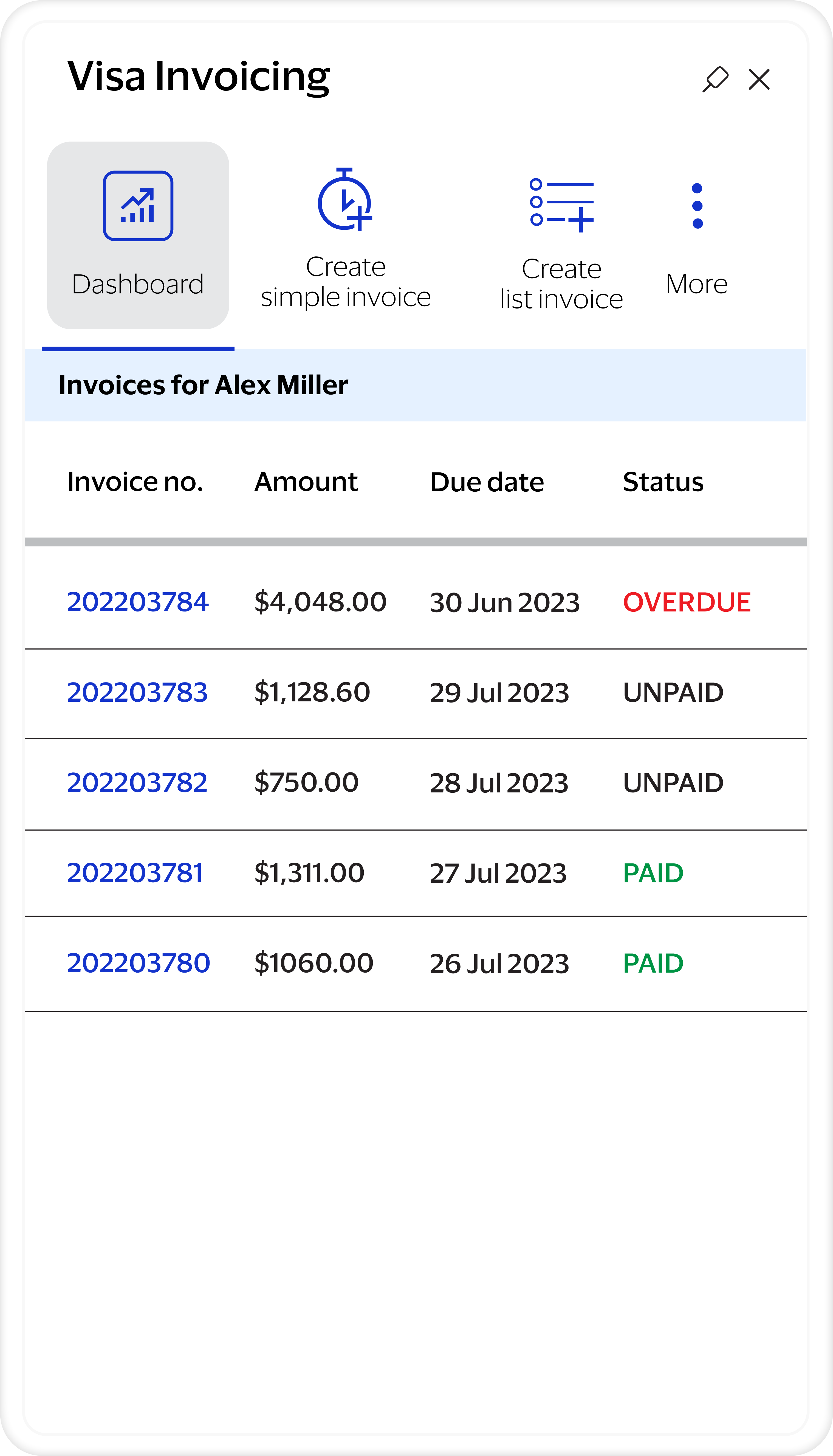Click the Amount column header
This screenshot has height=1456, width=833.
click(306, 482)
